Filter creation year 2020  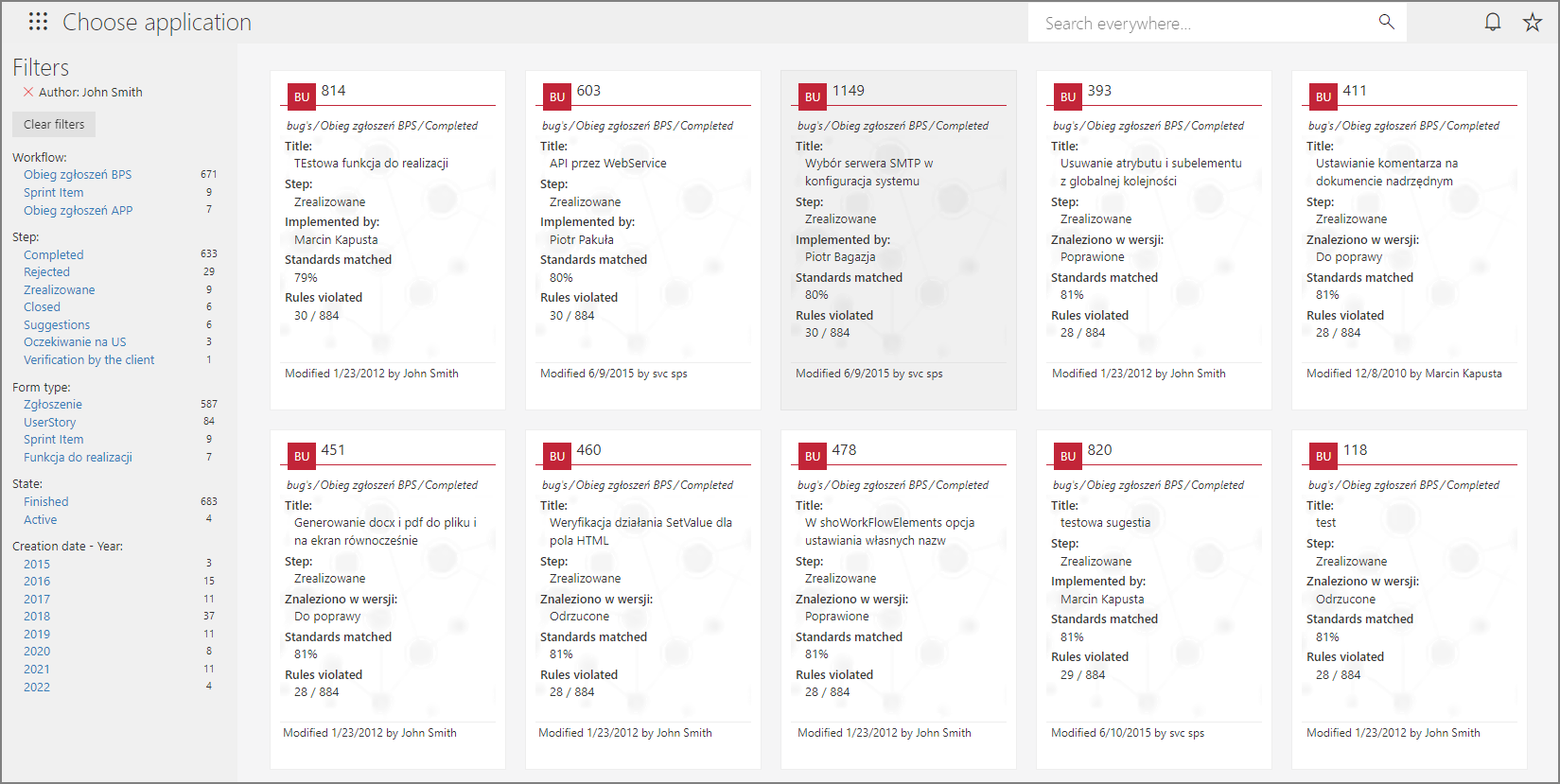tap(37, 651)
